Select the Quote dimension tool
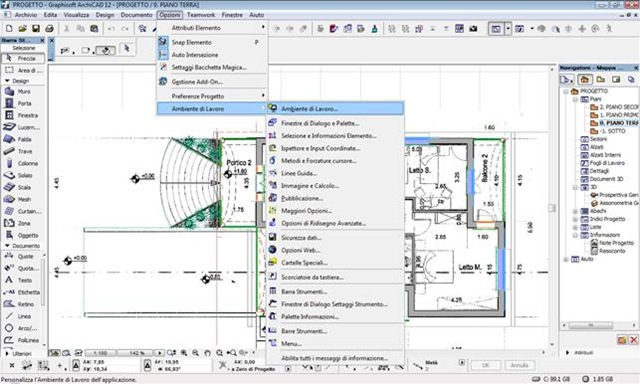640x384 pixels. click(23, 256)
